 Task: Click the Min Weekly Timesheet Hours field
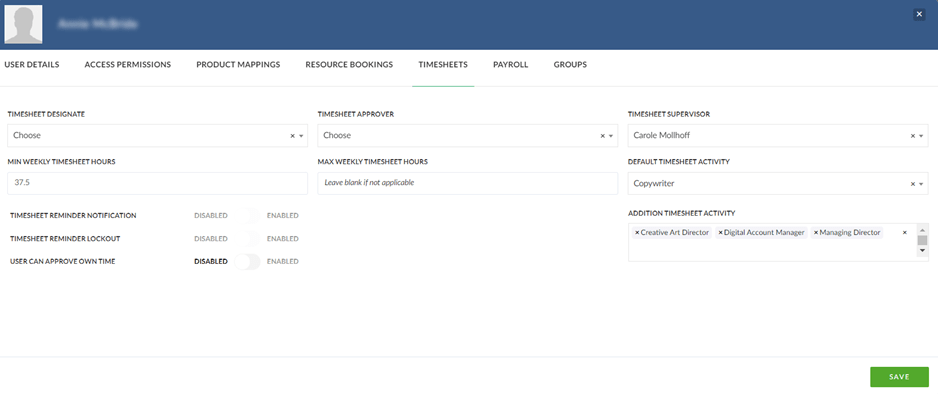[157, 184]
